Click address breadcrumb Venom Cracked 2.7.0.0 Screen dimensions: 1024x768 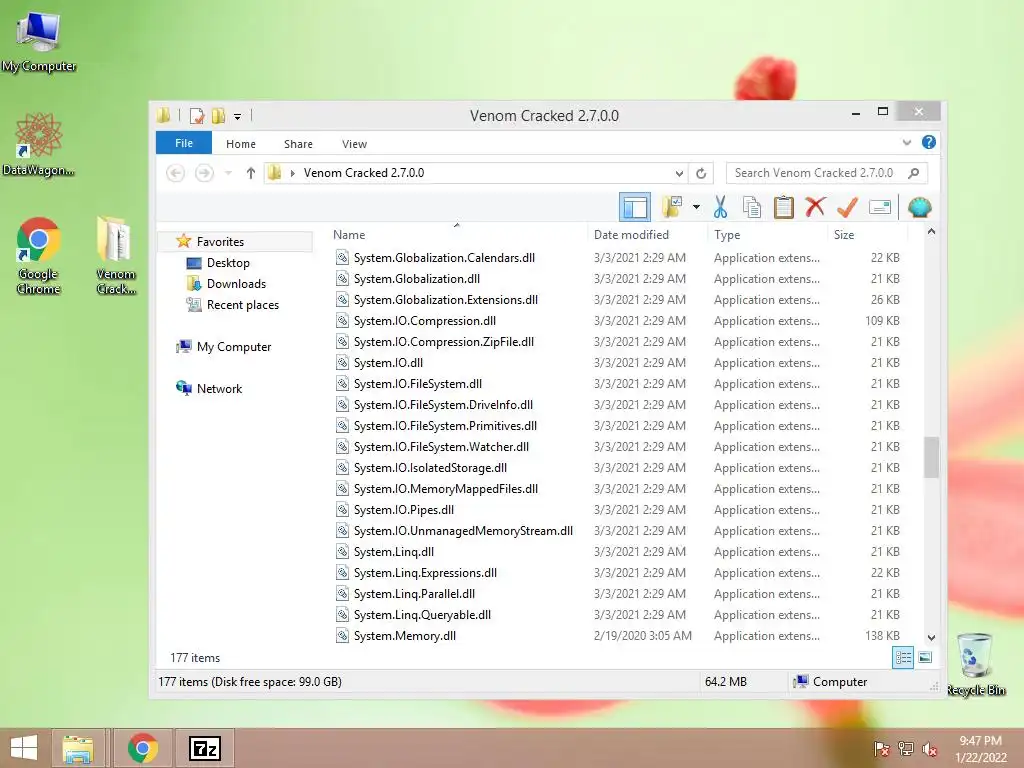[364, 173]
